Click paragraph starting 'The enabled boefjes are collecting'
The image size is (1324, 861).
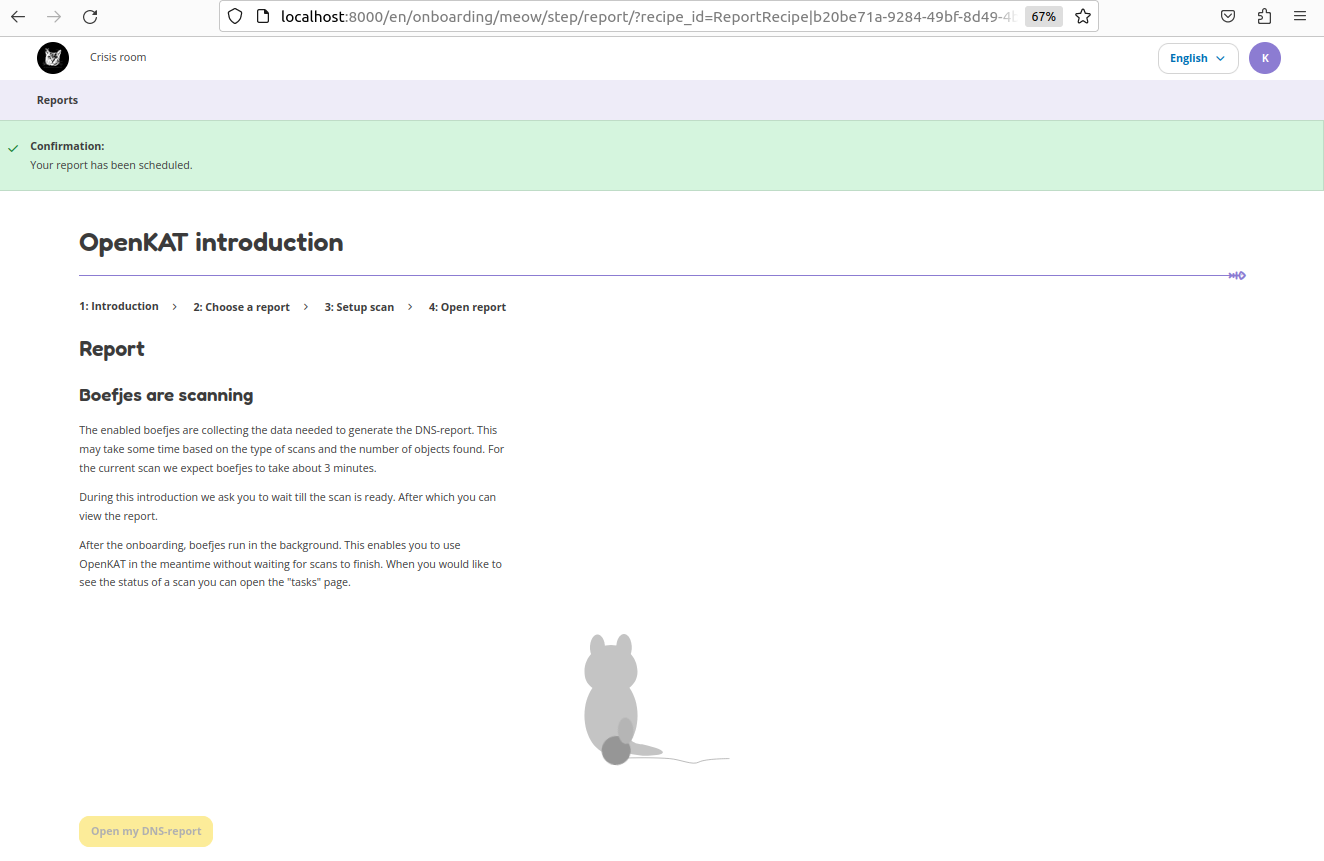[291, 449]
